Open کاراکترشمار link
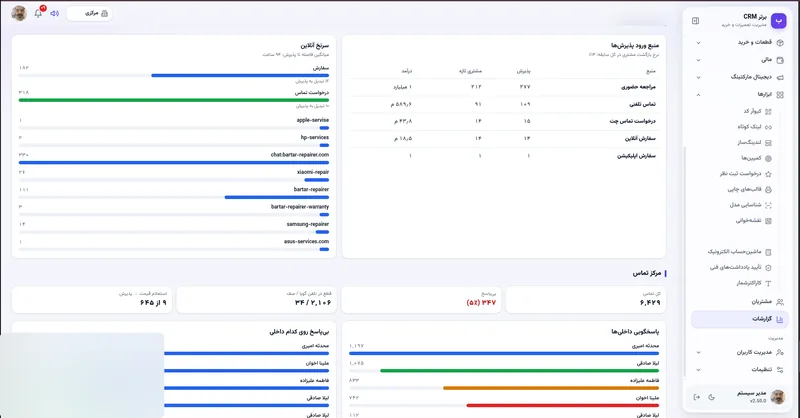This screenshot has width=800, height=418. tap(749, 283)
